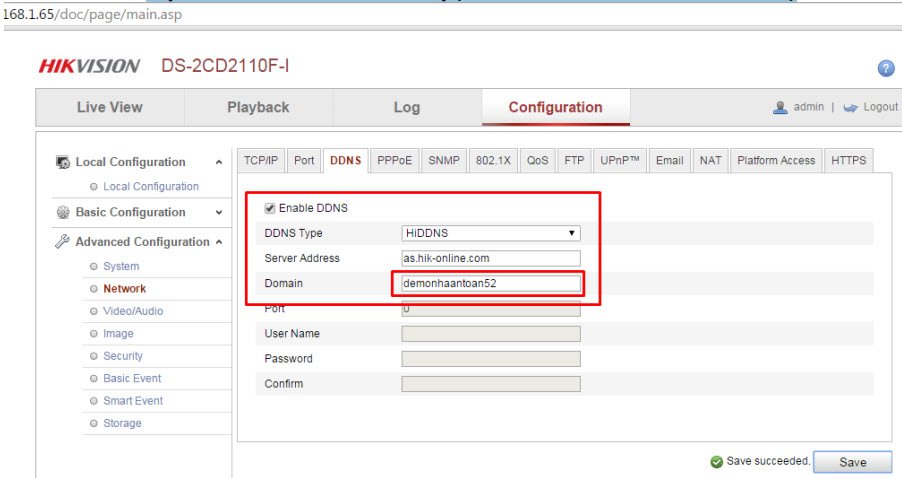This screenshot has height=478, width=902.
Task: Click the Logout arrow icon
Action: (x=850, y=108)
